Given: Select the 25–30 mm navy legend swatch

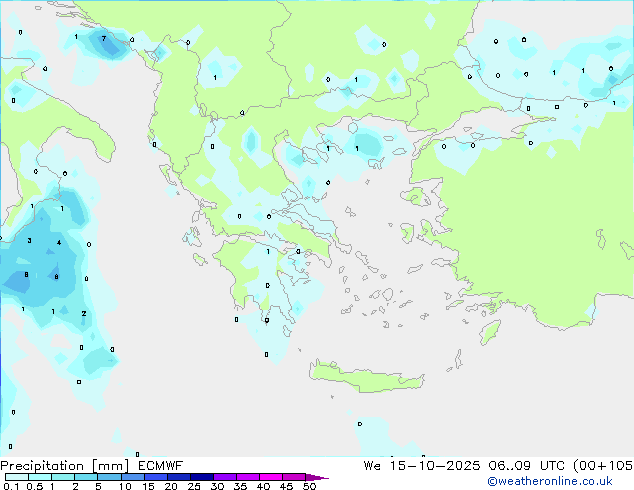Looking at the screenshot, I should (x=202, y=477).
